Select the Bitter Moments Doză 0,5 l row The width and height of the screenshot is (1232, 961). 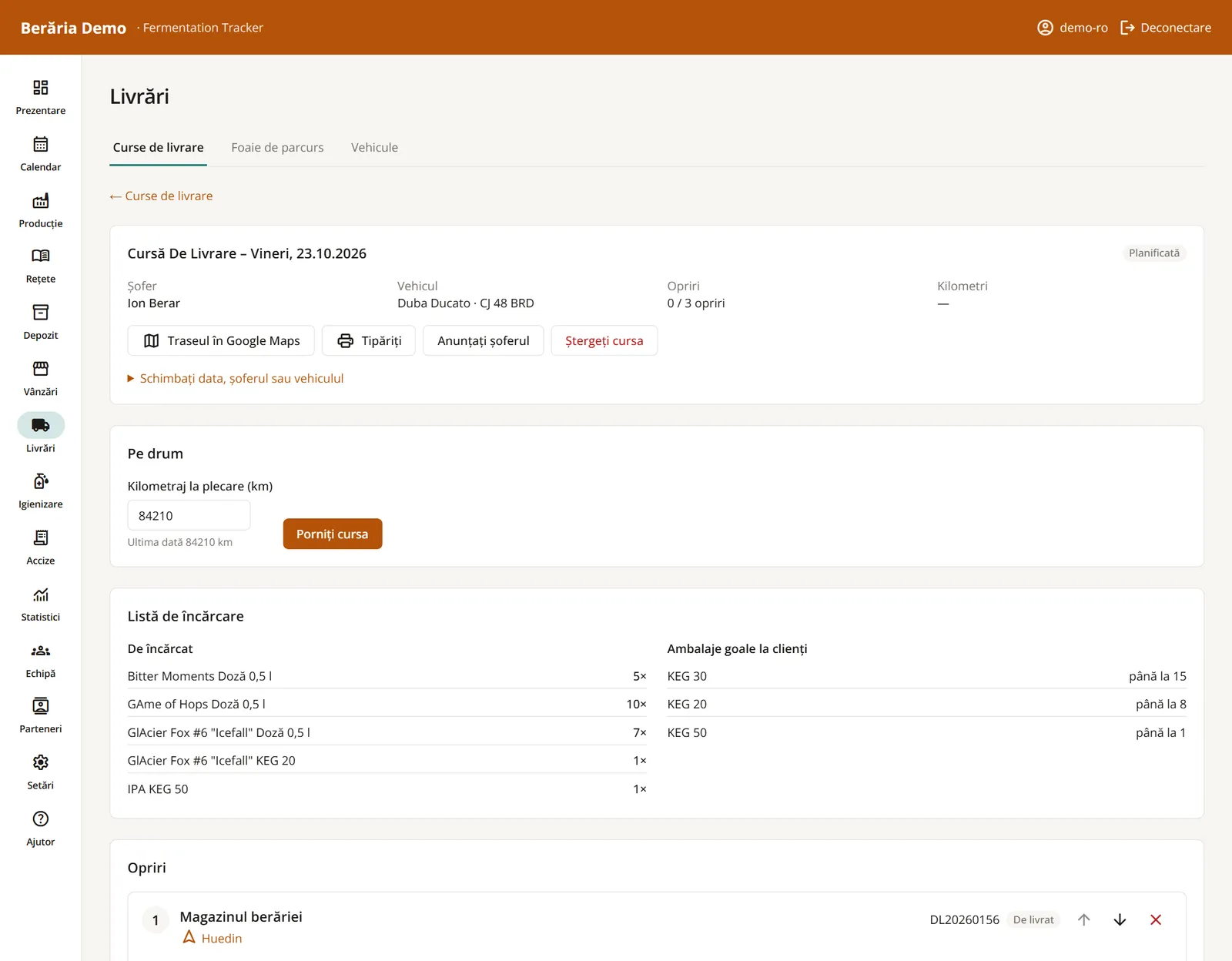387,676
